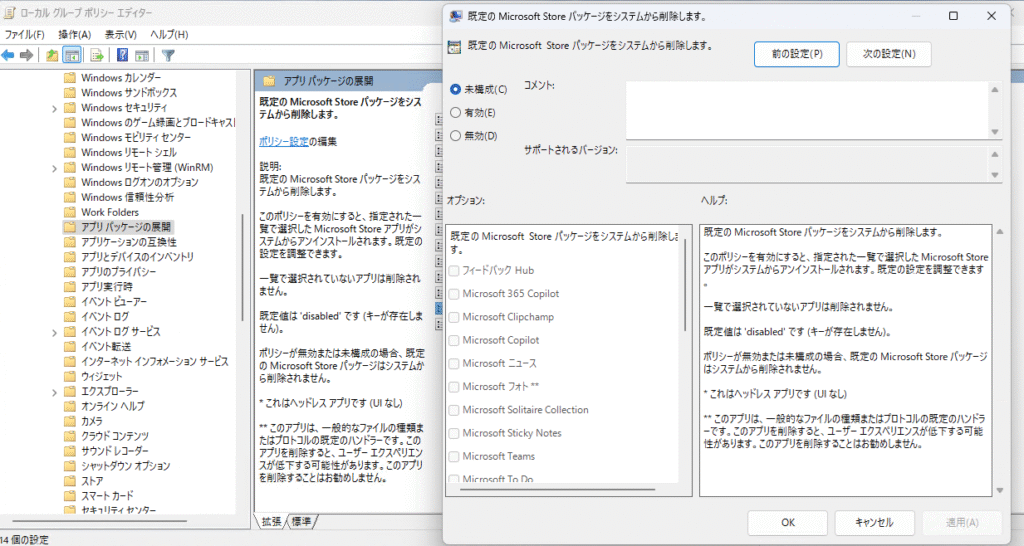1024x546 pixels.
Task: Click the options list vertical scrollbar
Action: (684, 285)
